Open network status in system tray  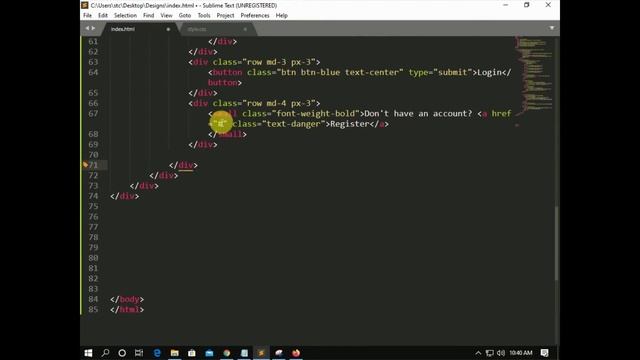coord(490,353)
